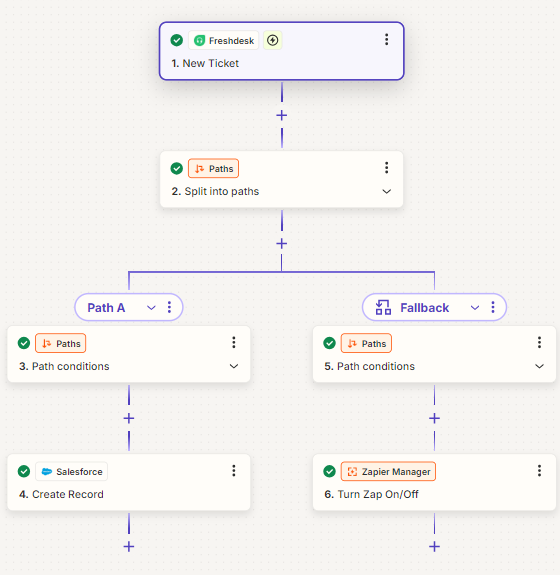Click the green status check on step 2

177,169
